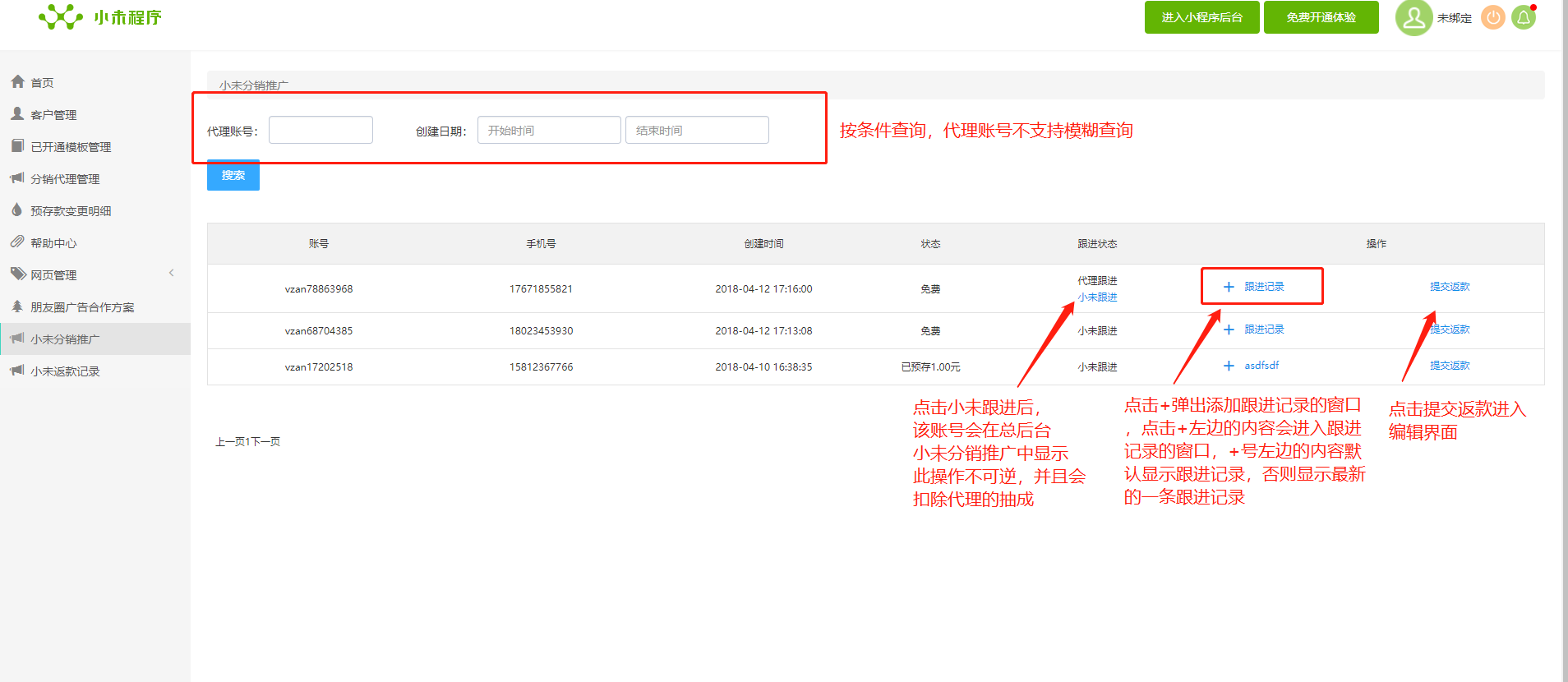Click the 进入小程序后台 button
The width and height of the screenshot is (1568, 682).
tap(1201, 17)
